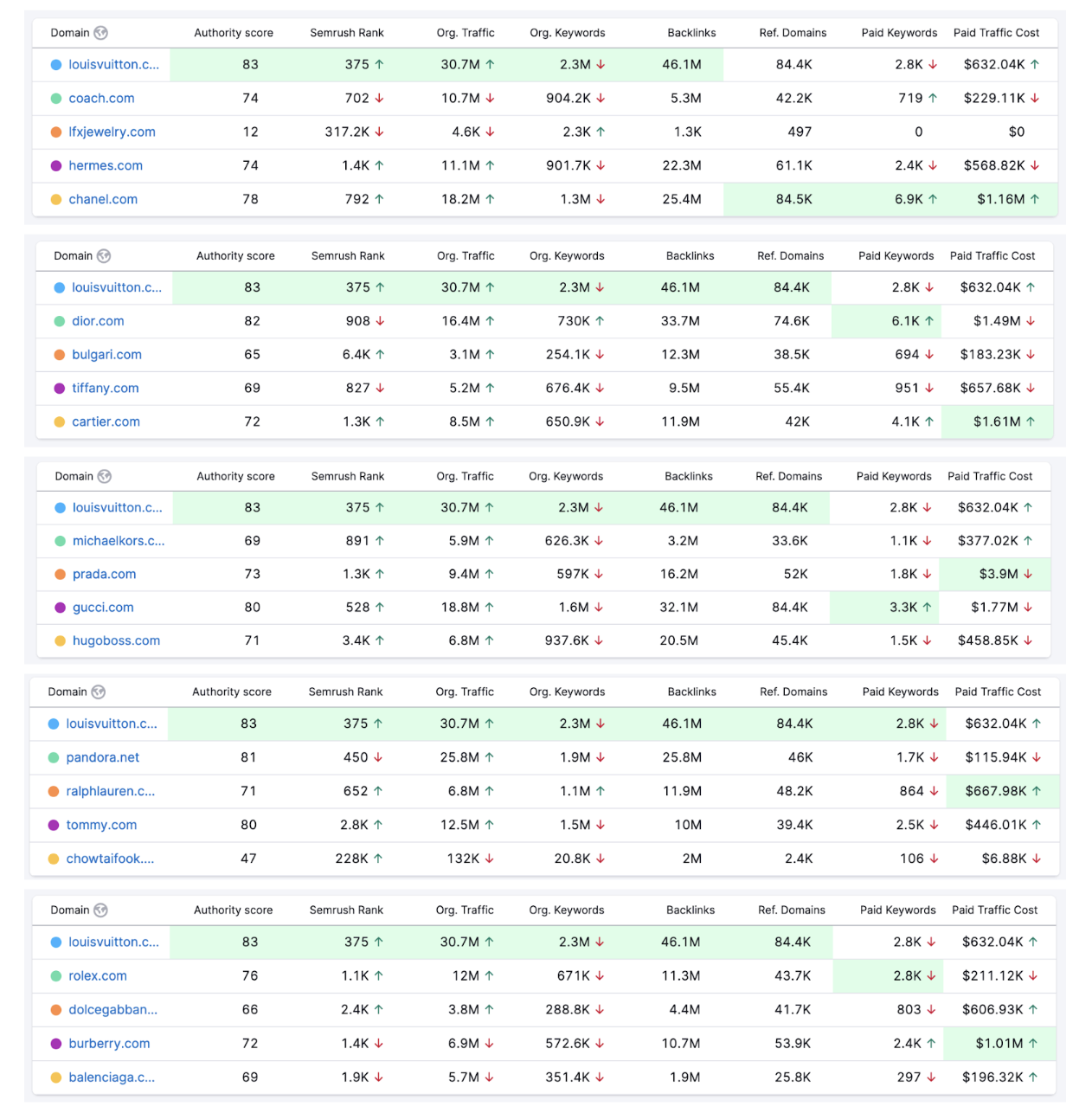Open the tommy.com domain link
The image size is (1092, 1113).
click(101, 826)
